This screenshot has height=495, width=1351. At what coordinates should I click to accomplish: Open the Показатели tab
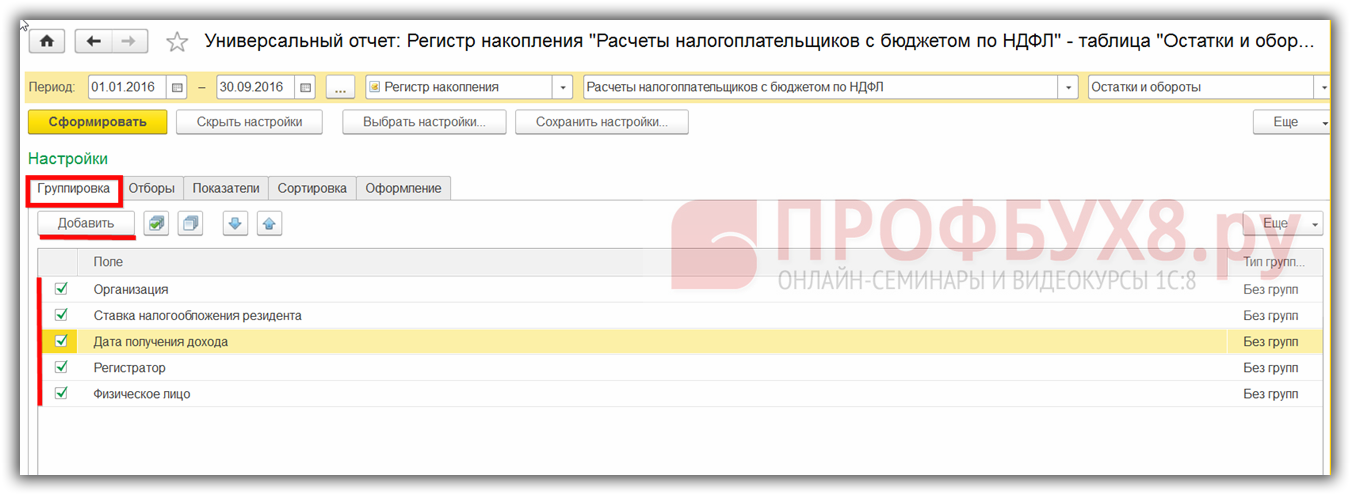click(x=226, y=188)
